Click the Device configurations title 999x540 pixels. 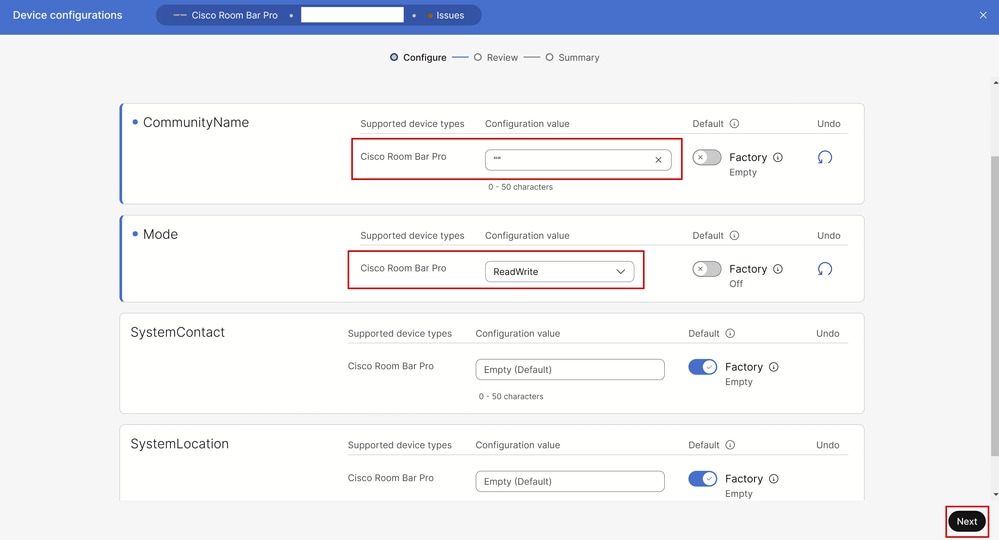coord(68,15)
